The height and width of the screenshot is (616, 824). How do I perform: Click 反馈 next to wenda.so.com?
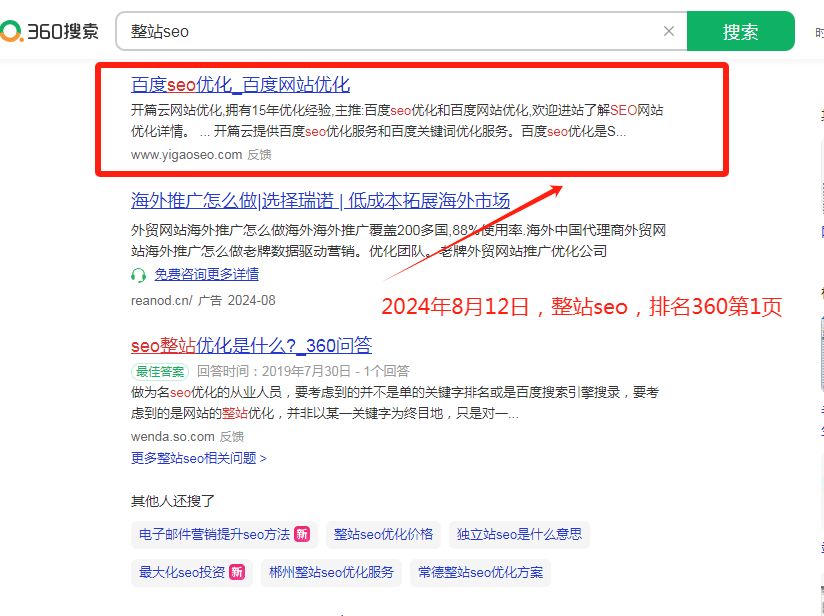click(x=231, y=436)
